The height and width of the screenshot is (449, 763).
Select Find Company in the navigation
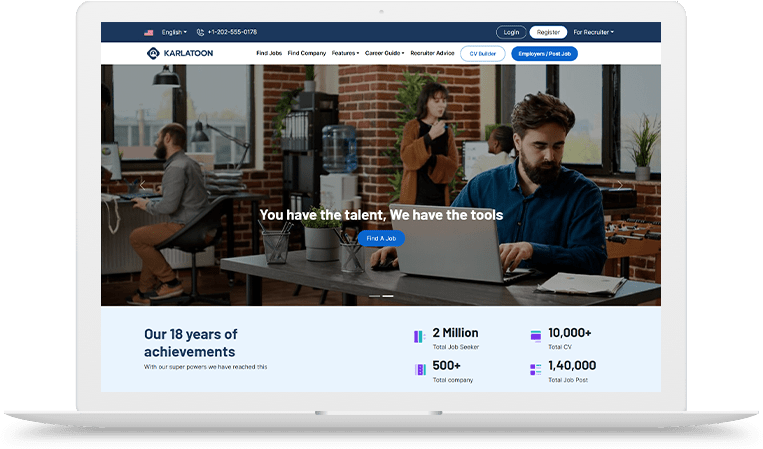307,53
